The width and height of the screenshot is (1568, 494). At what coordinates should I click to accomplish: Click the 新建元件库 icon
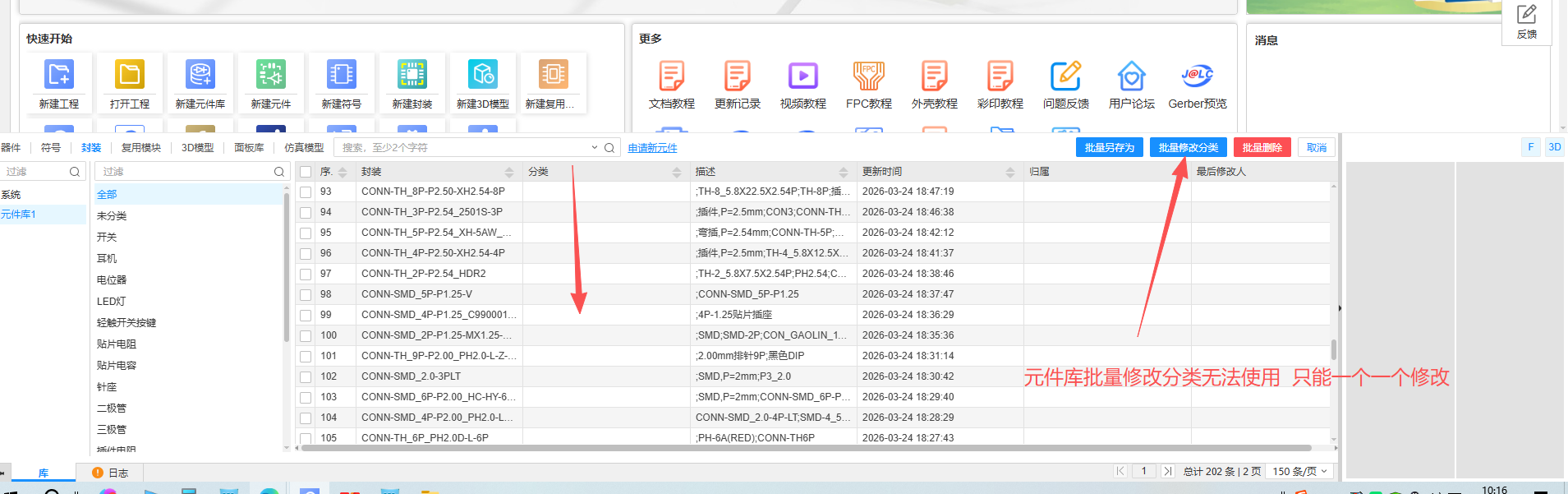(200, 75)
